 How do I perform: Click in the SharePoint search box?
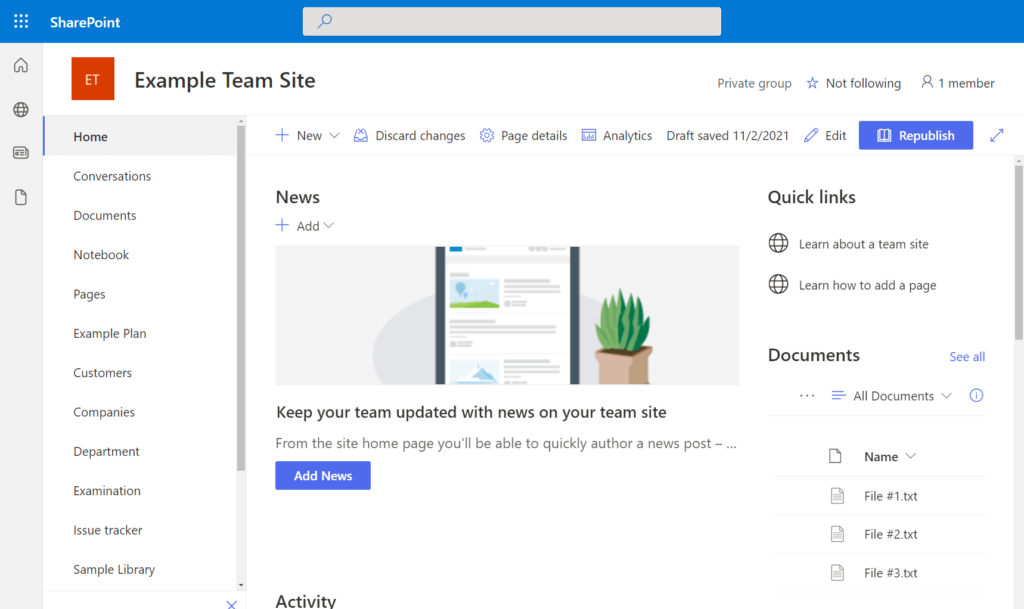511,22
